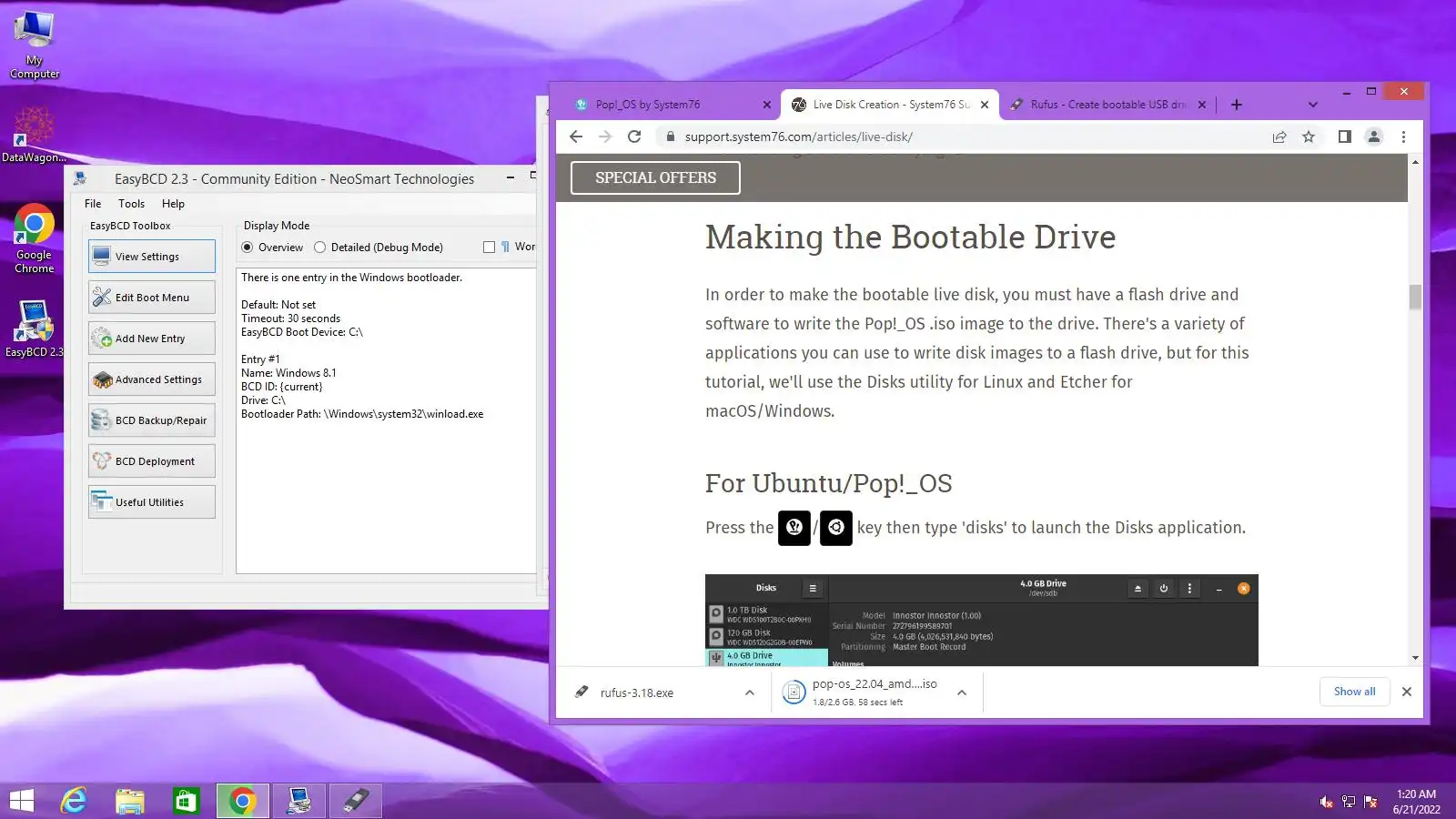Click the 'Making the Bootable Drive' heading
Image resolution: width=1456 pixels, height=819 pixels.
(910, 238)
